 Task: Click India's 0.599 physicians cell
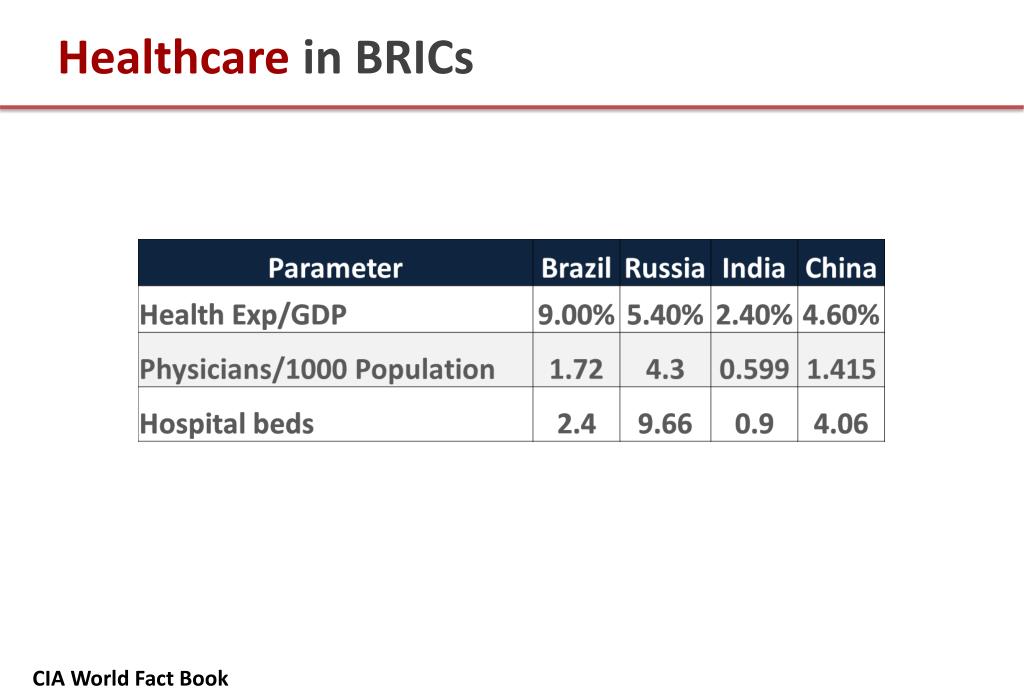coord(754,360)
